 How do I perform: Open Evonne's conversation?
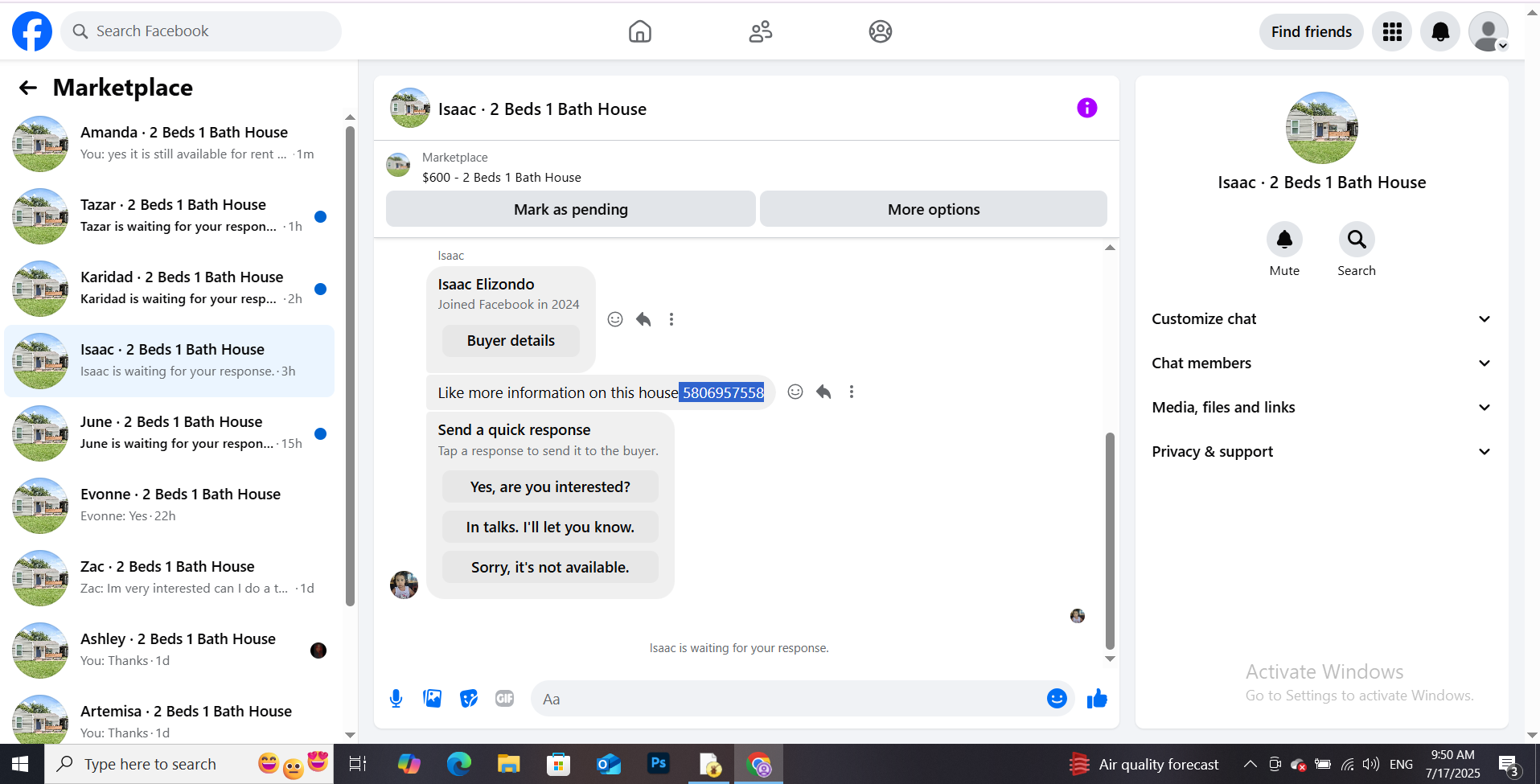(x=170, y=506)
